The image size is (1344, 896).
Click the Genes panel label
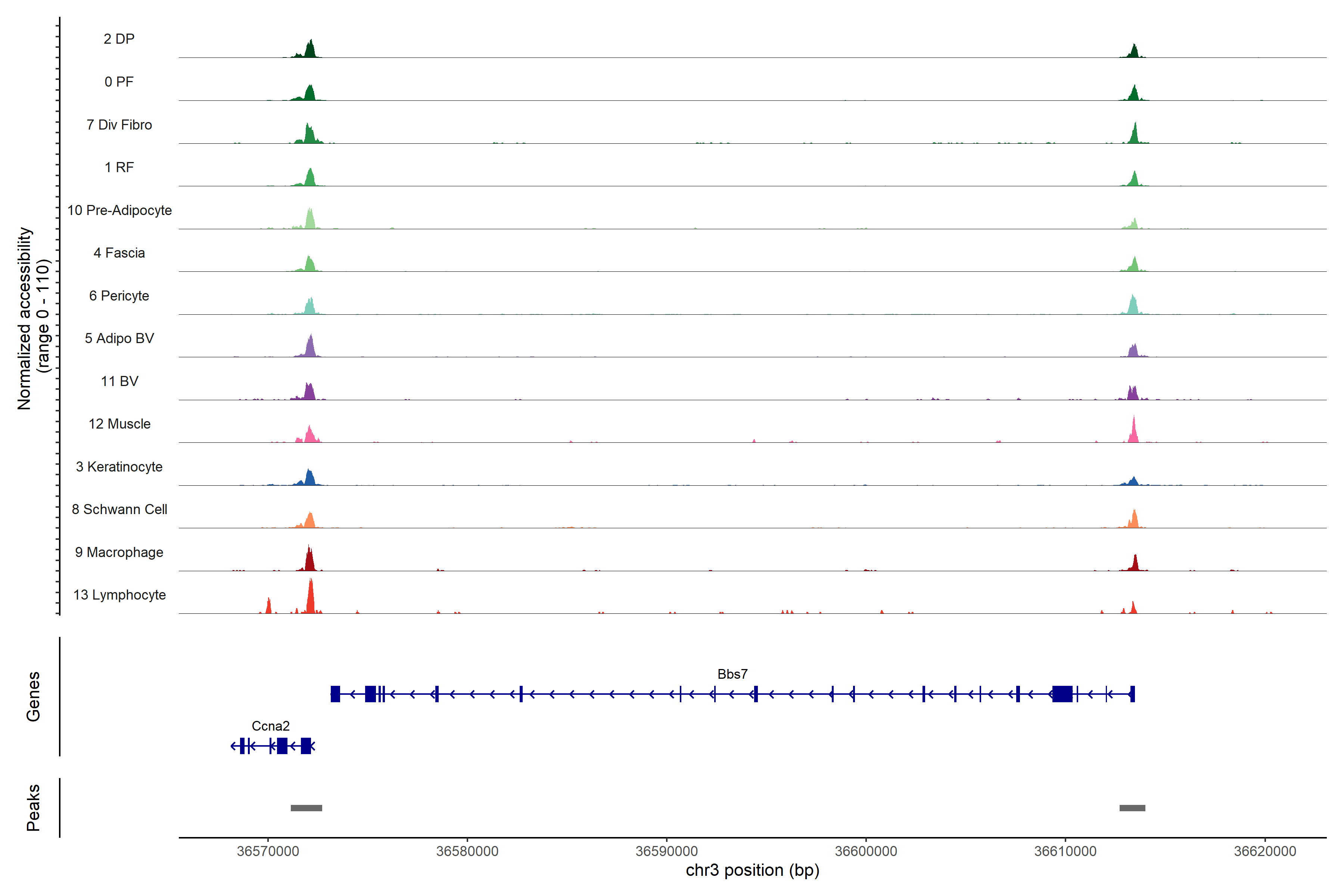33,696
